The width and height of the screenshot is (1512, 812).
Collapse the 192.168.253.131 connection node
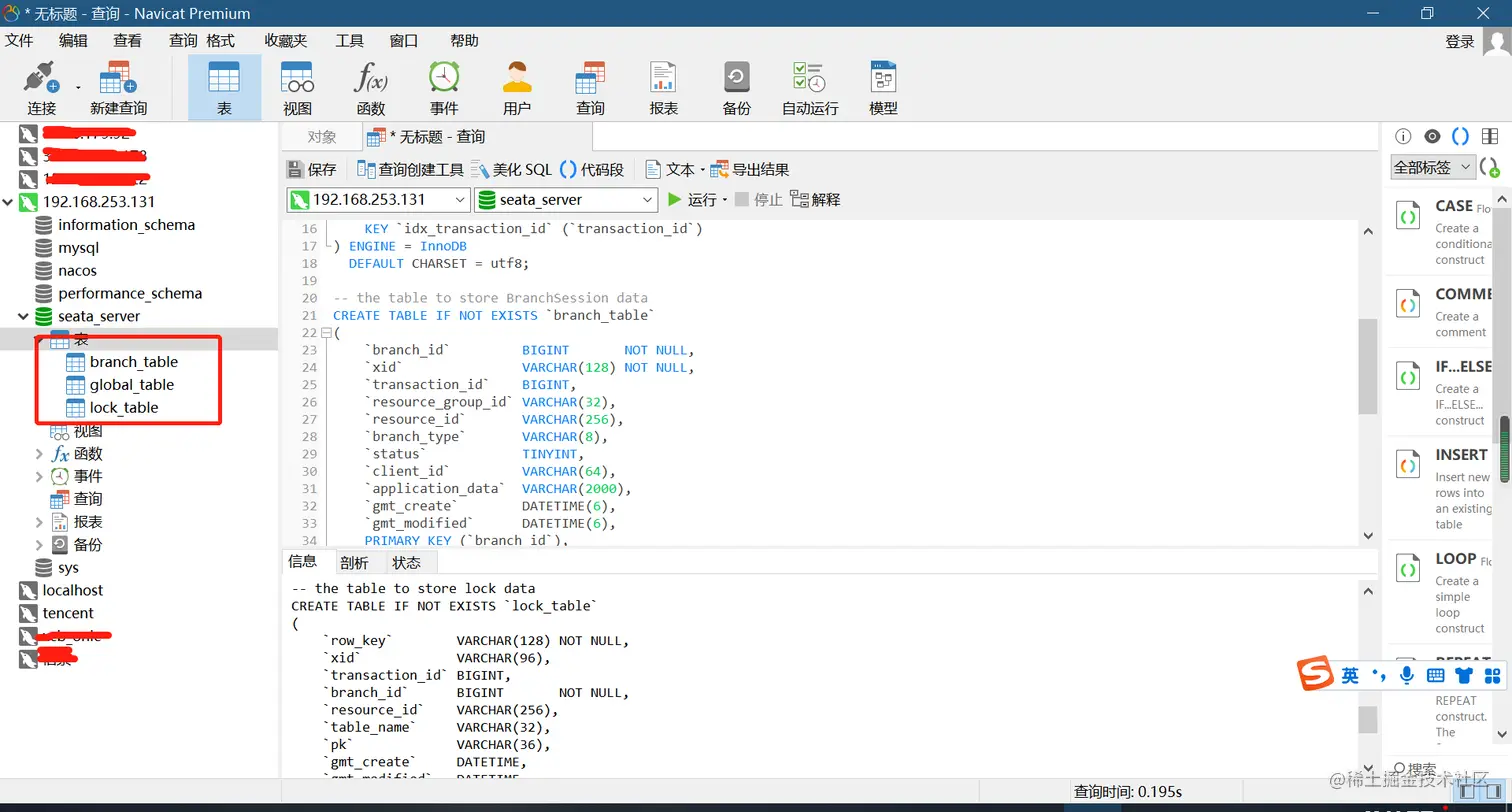9,202
